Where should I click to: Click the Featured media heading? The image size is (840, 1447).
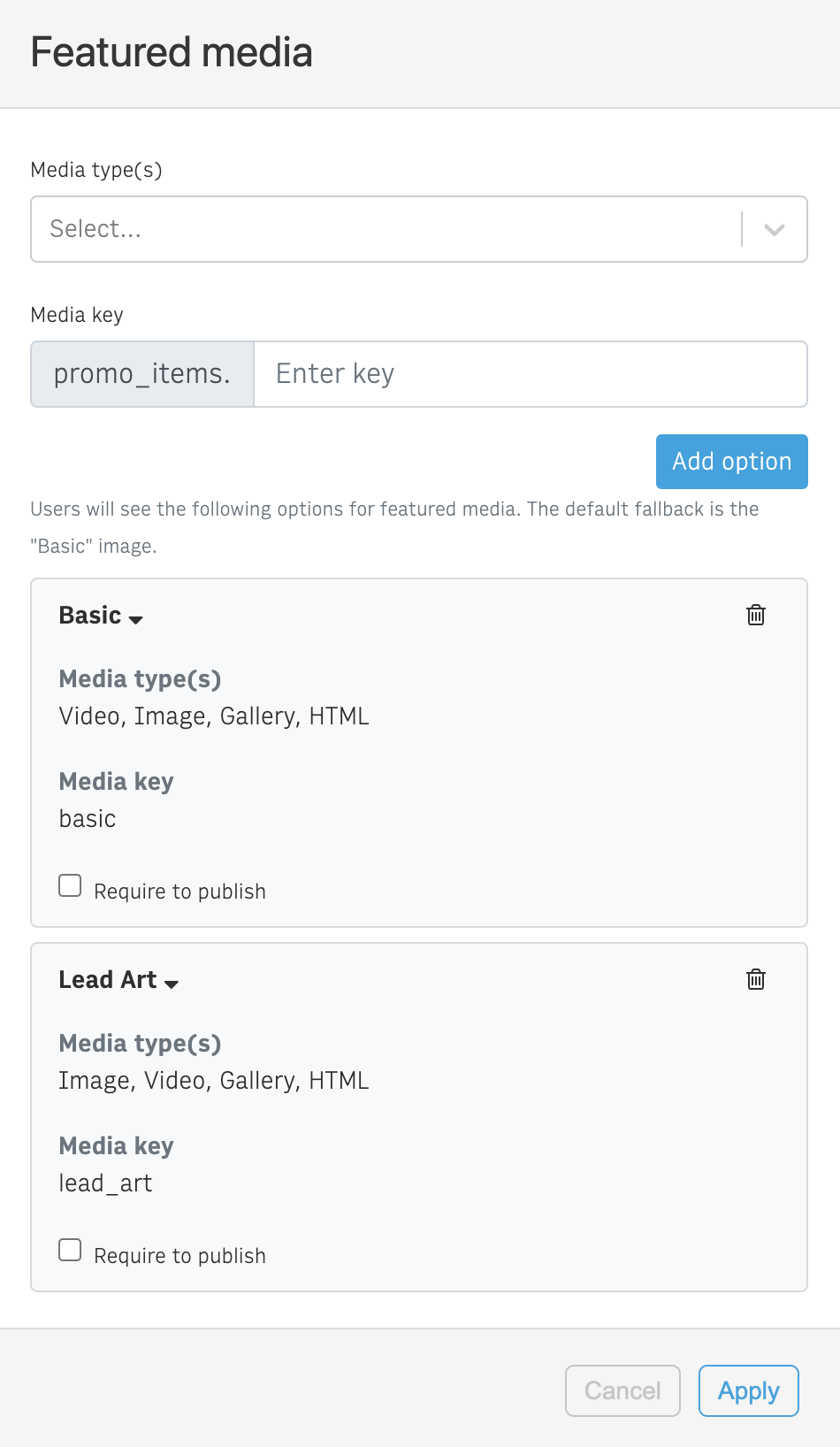[x=172, y=52]
